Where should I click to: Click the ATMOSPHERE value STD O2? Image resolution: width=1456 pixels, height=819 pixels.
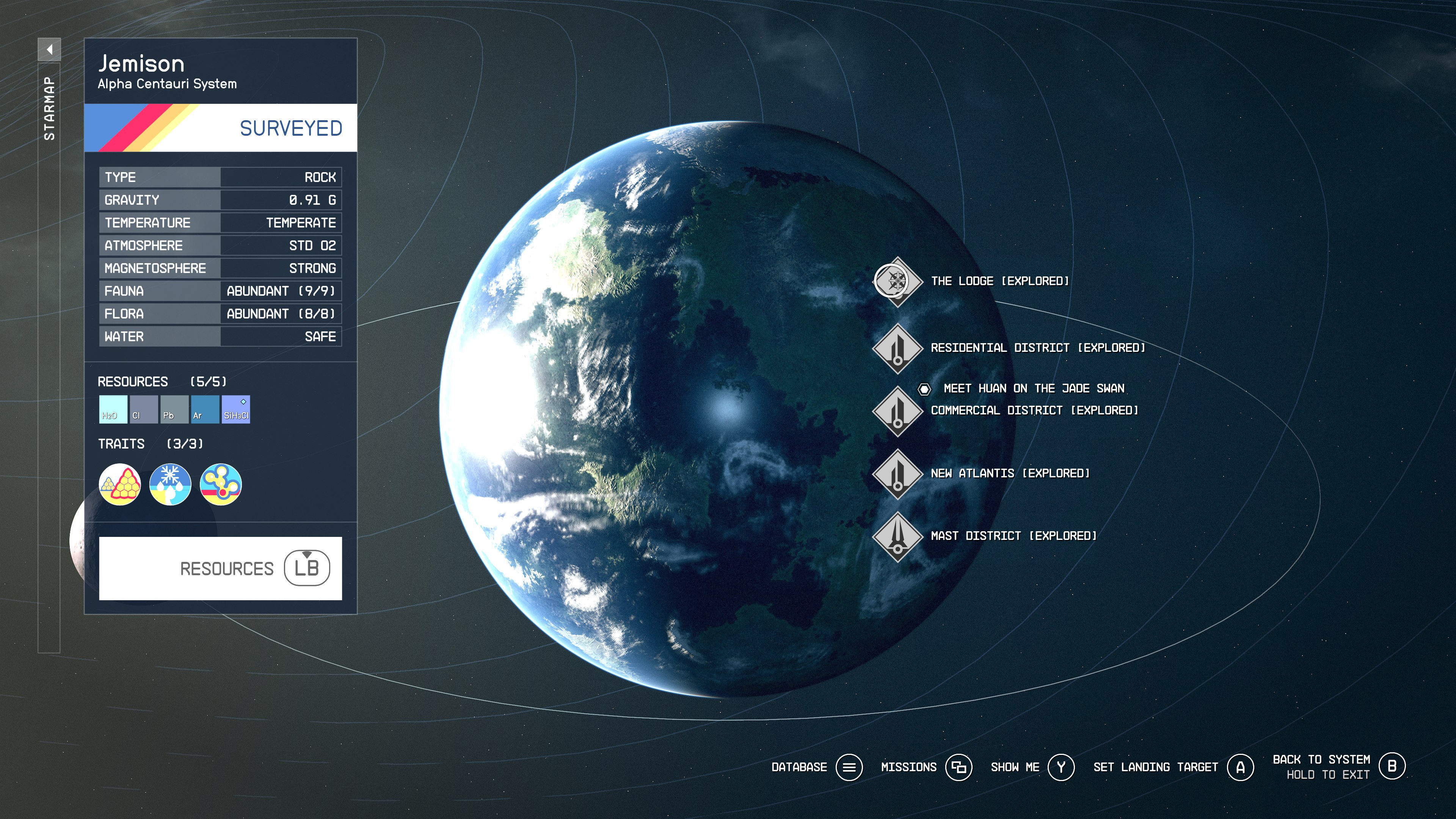click(x=312, y=246)
